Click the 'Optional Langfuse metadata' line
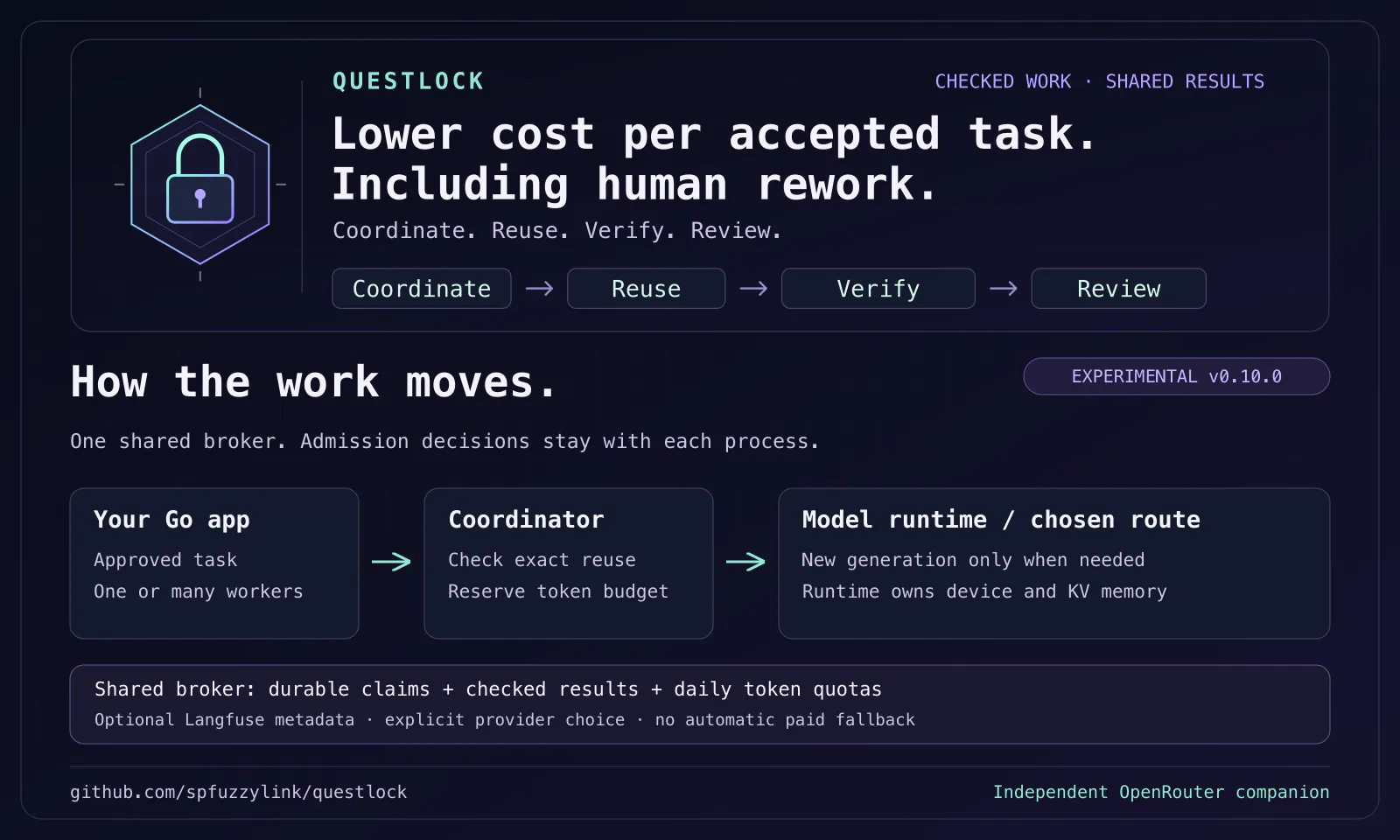This screenshot has height=840, width=1400. pos(505,719)
